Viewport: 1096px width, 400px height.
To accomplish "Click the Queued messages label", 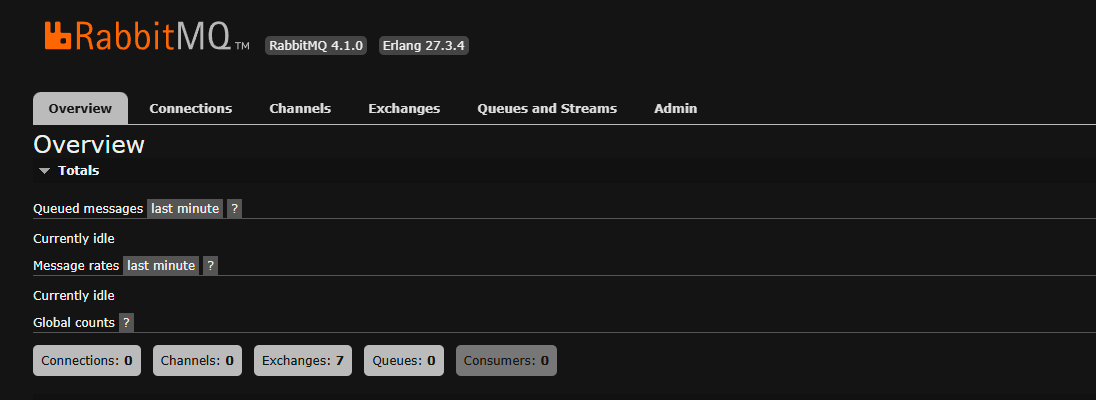I will pos(88,209).
